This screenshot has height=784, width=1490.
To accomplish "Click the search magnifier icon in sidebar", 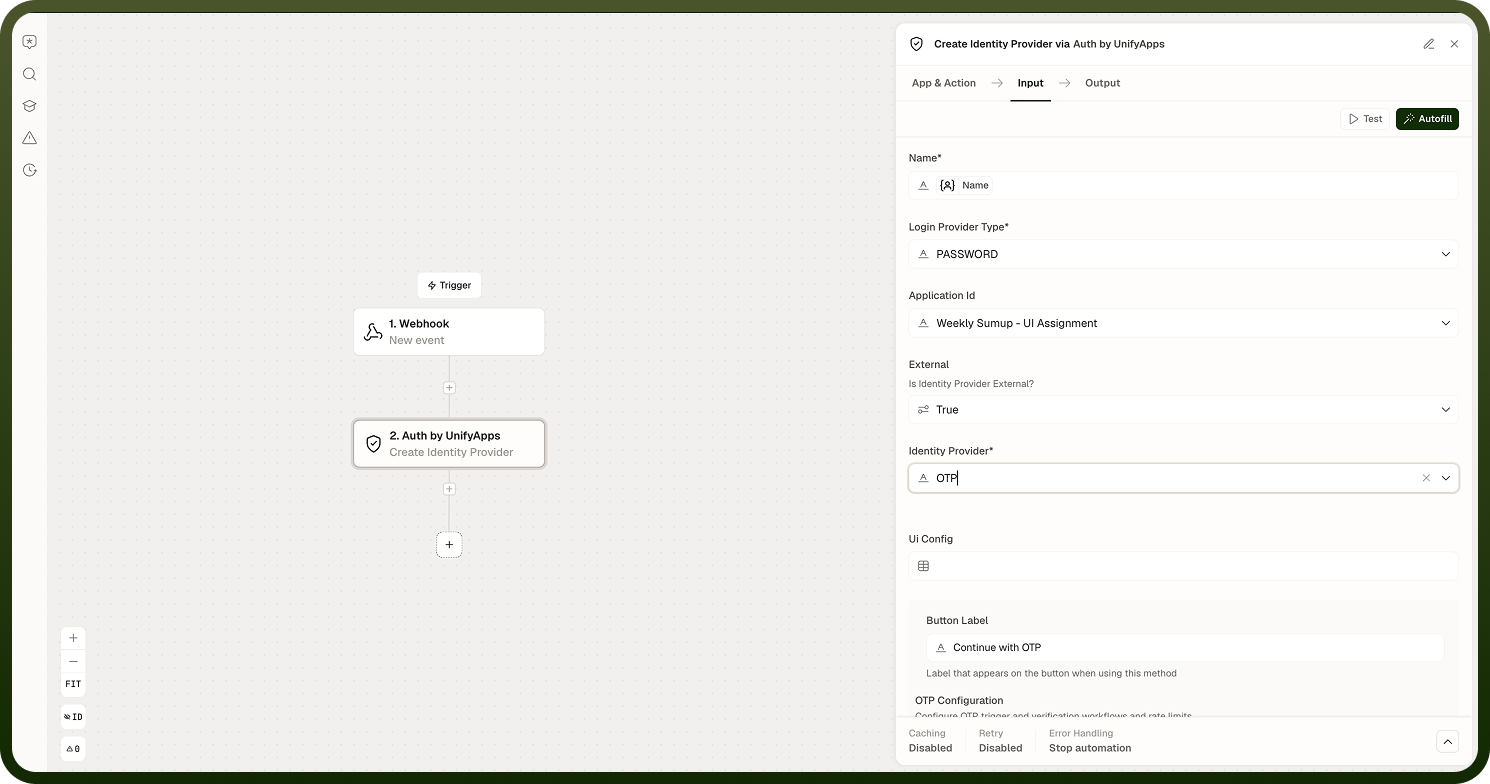I will 29,74.
